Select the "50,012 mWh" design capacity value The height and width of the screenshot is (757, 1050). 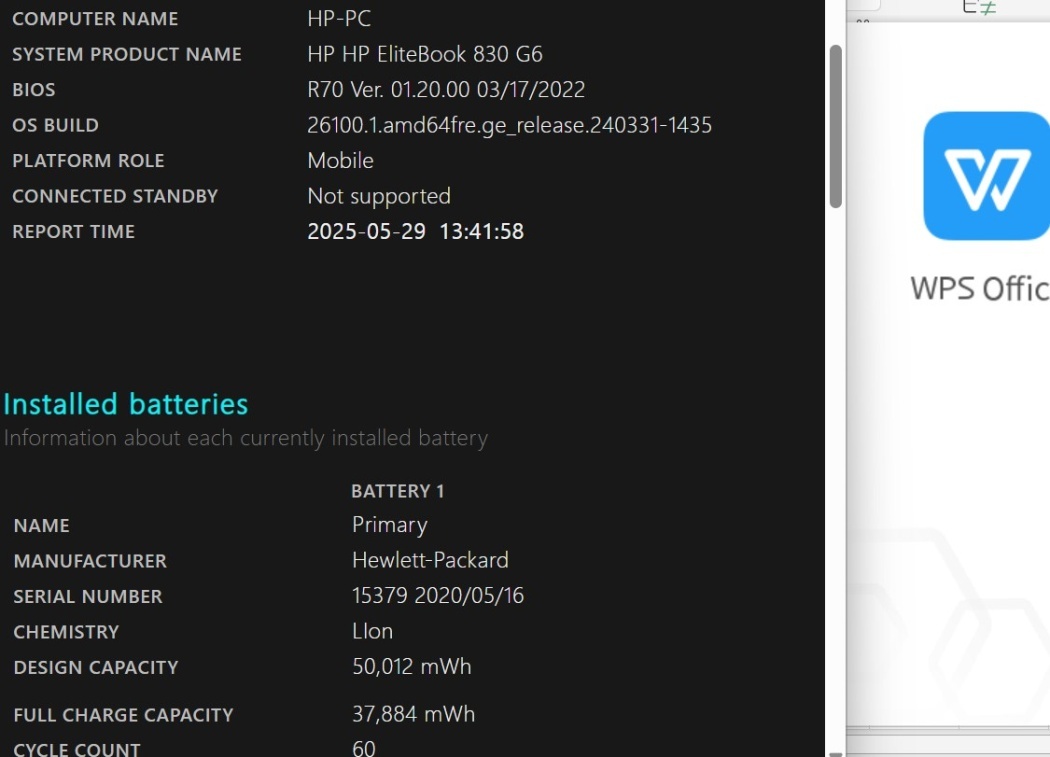(412, 667)
